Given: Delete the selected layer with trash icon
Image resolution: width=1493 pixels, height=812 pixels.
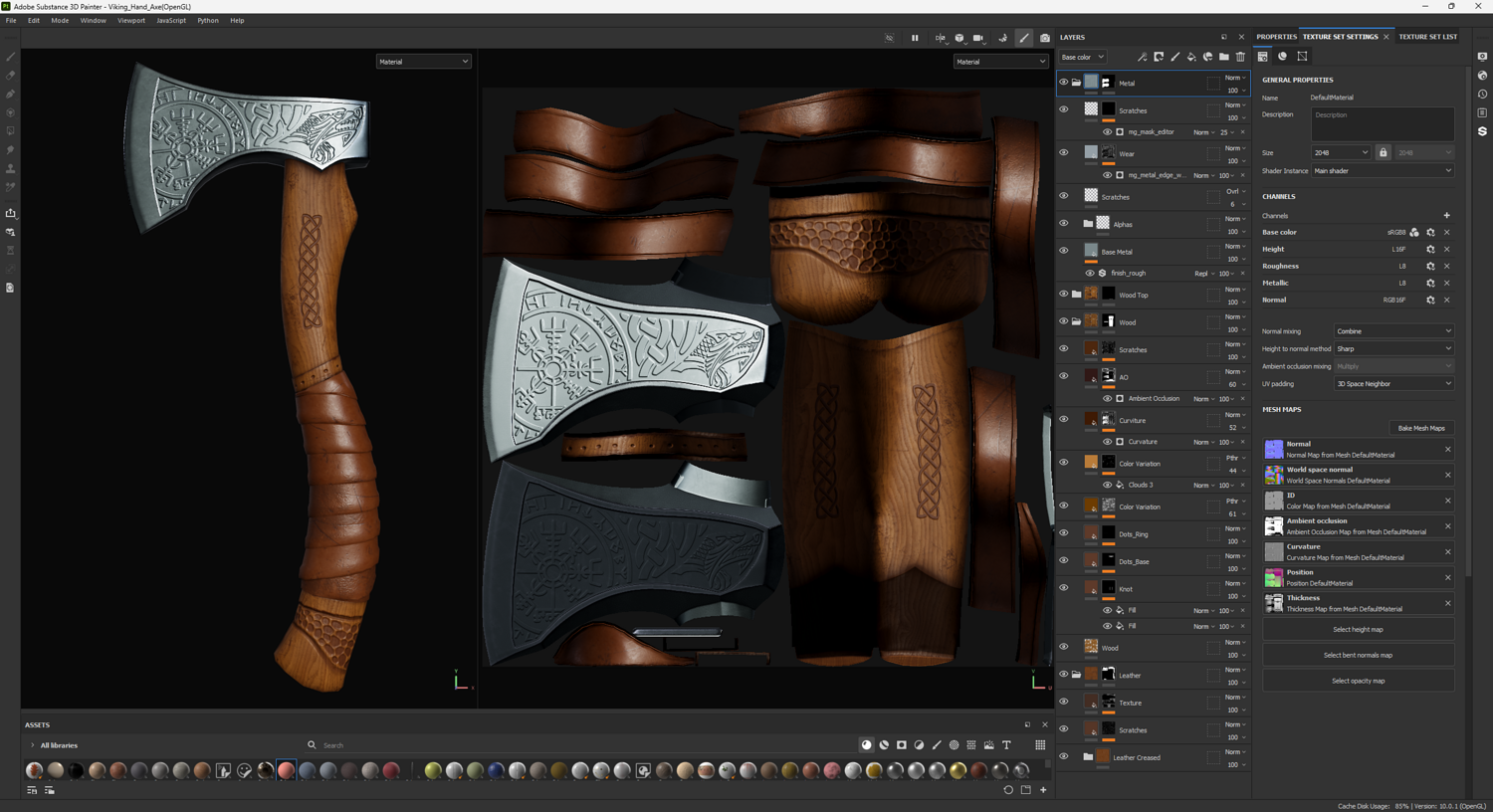Looking at the screenshot, I should 1240,57.
